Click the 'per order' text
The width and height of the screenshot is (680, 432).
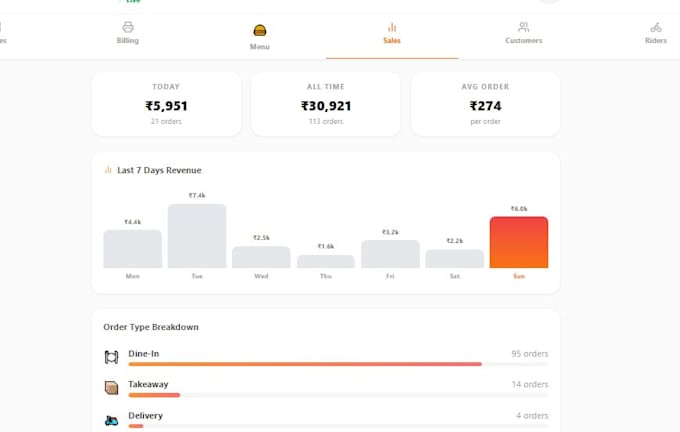(485, 121)
